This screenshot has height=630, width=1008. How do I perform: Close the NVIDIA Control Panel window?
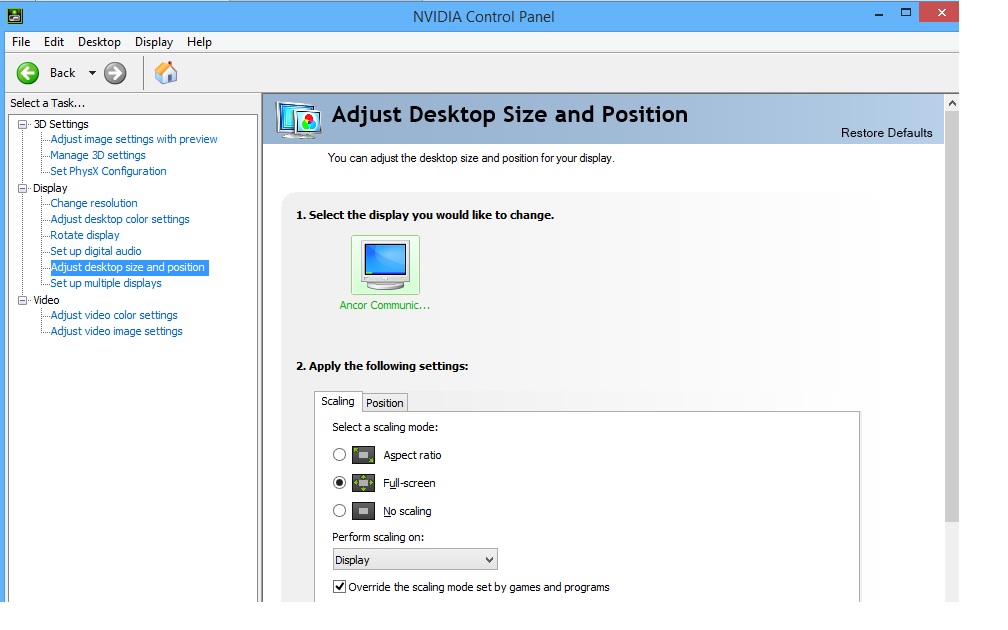(x=941, y=13)
